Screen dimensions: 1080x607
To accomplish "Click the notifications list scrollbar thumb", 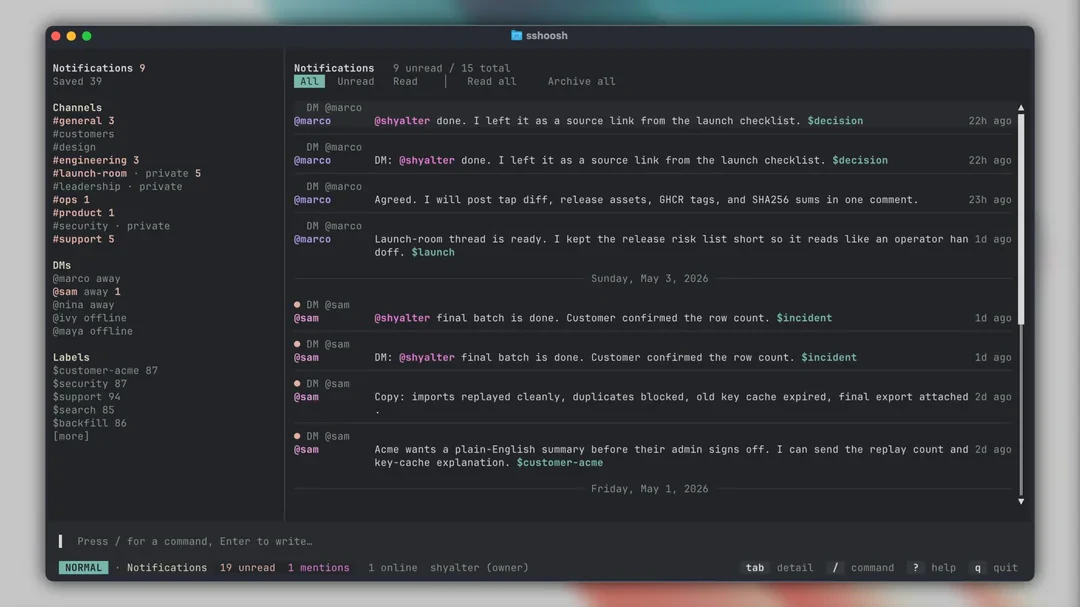I will [x=1021, y=219].
